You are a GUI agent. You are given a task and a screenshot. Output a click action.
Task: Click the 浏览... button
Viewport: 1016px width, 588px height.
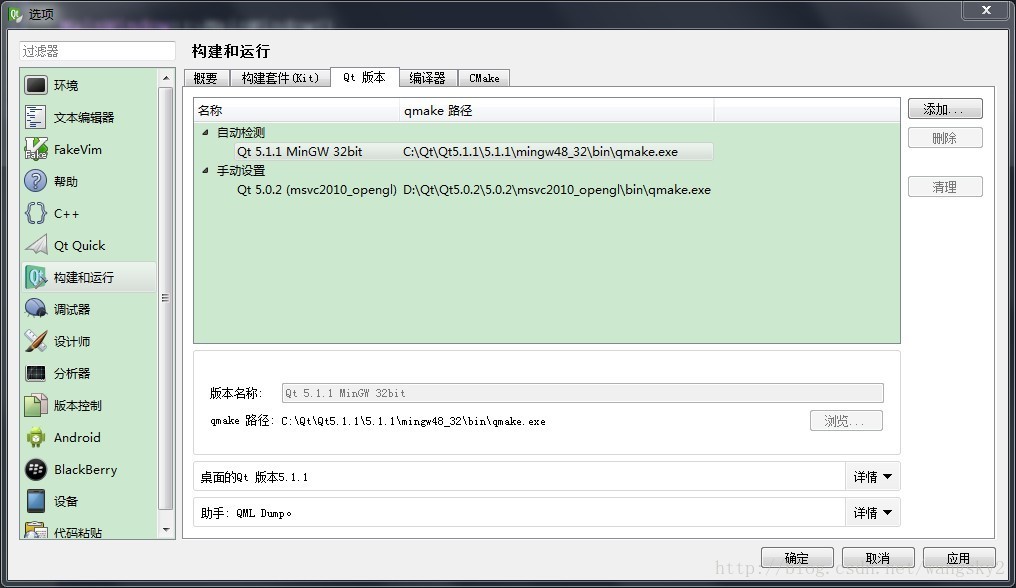(846, 421)
